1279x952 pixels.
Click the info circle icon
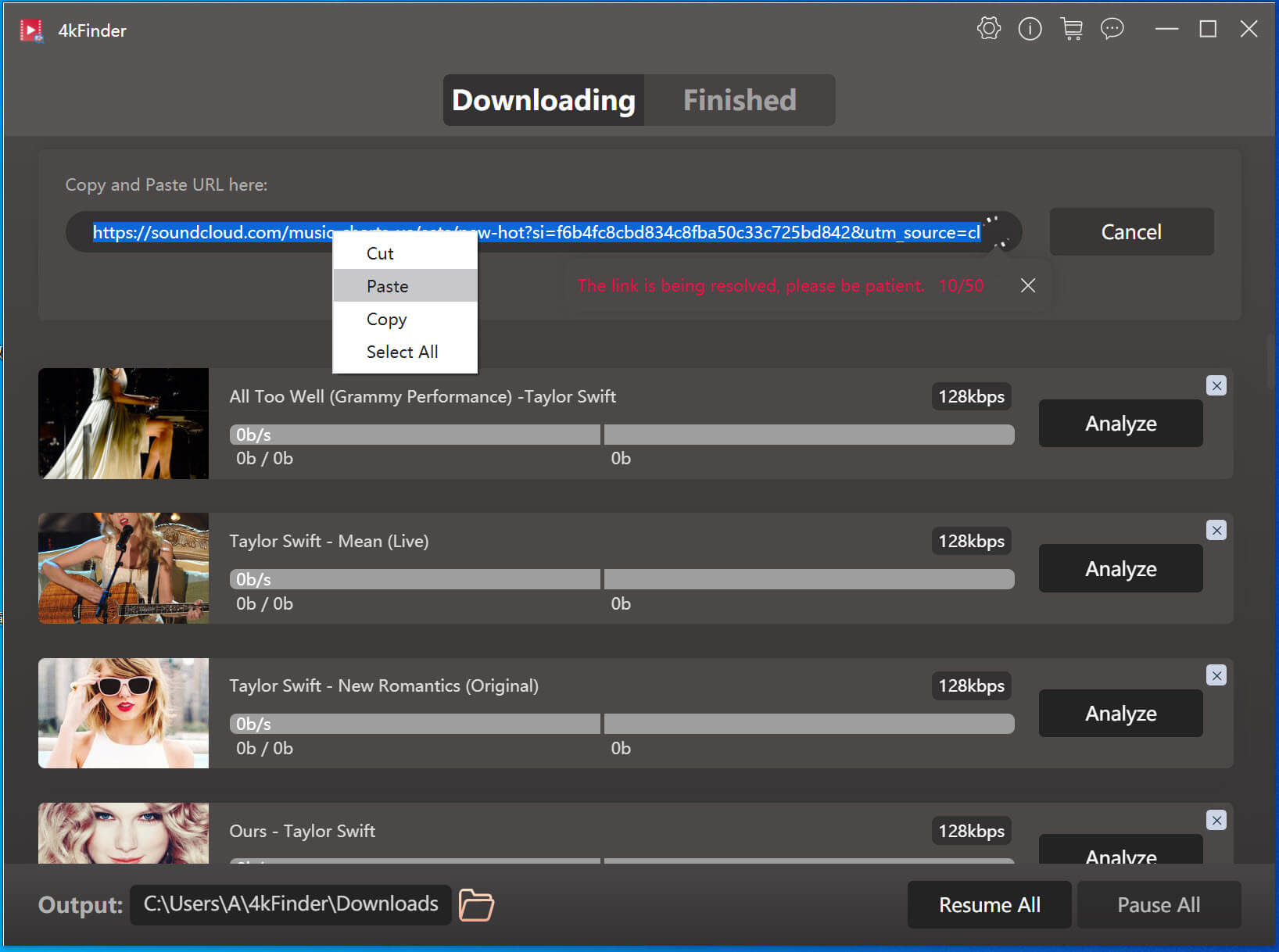pos(1030,30)
